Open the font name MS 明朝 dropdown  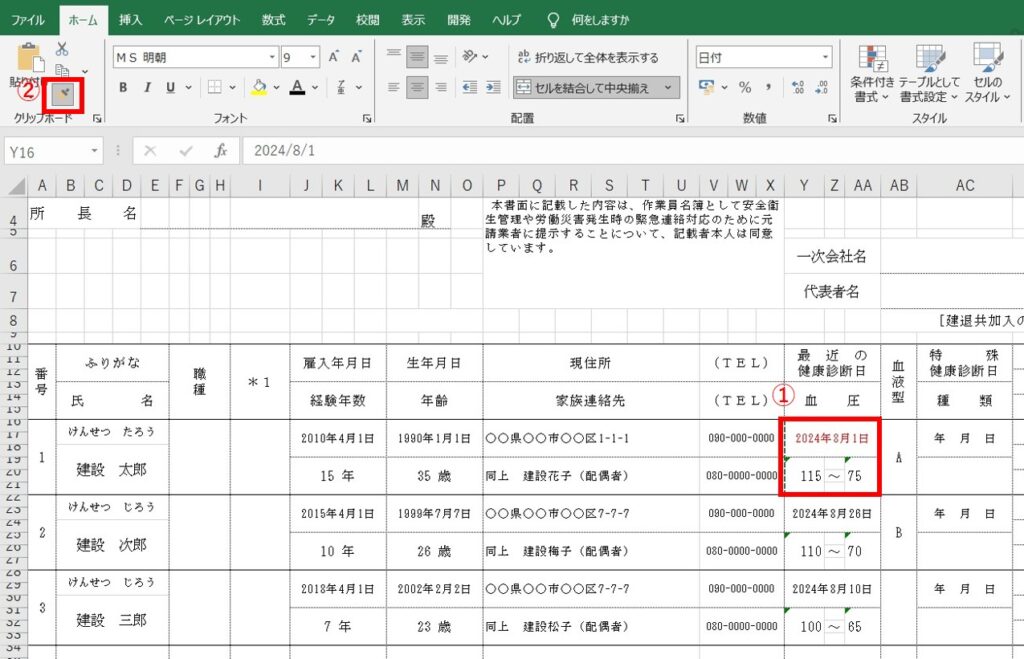coord(272,57)
